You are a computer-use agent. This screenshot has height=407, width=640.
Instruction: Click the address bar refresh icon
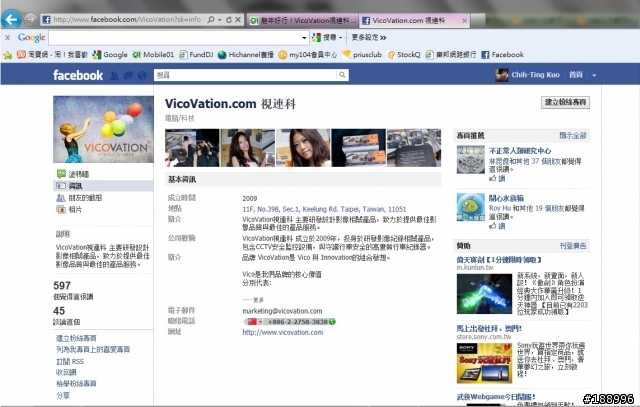tap(229, 19)
